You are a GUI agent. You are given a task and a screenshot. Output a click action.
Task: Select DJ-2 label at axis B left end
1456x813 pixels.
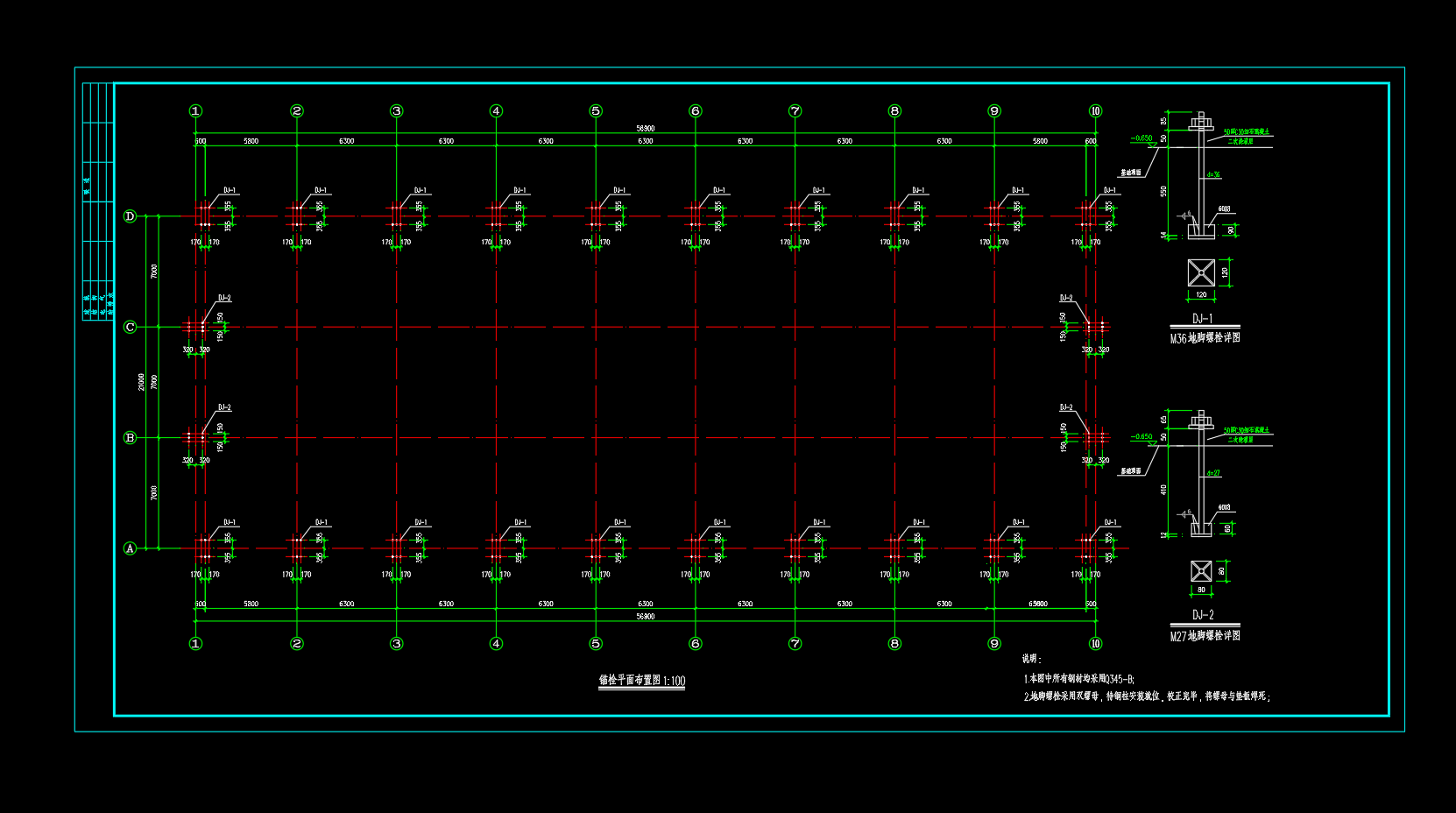(224, 408)
